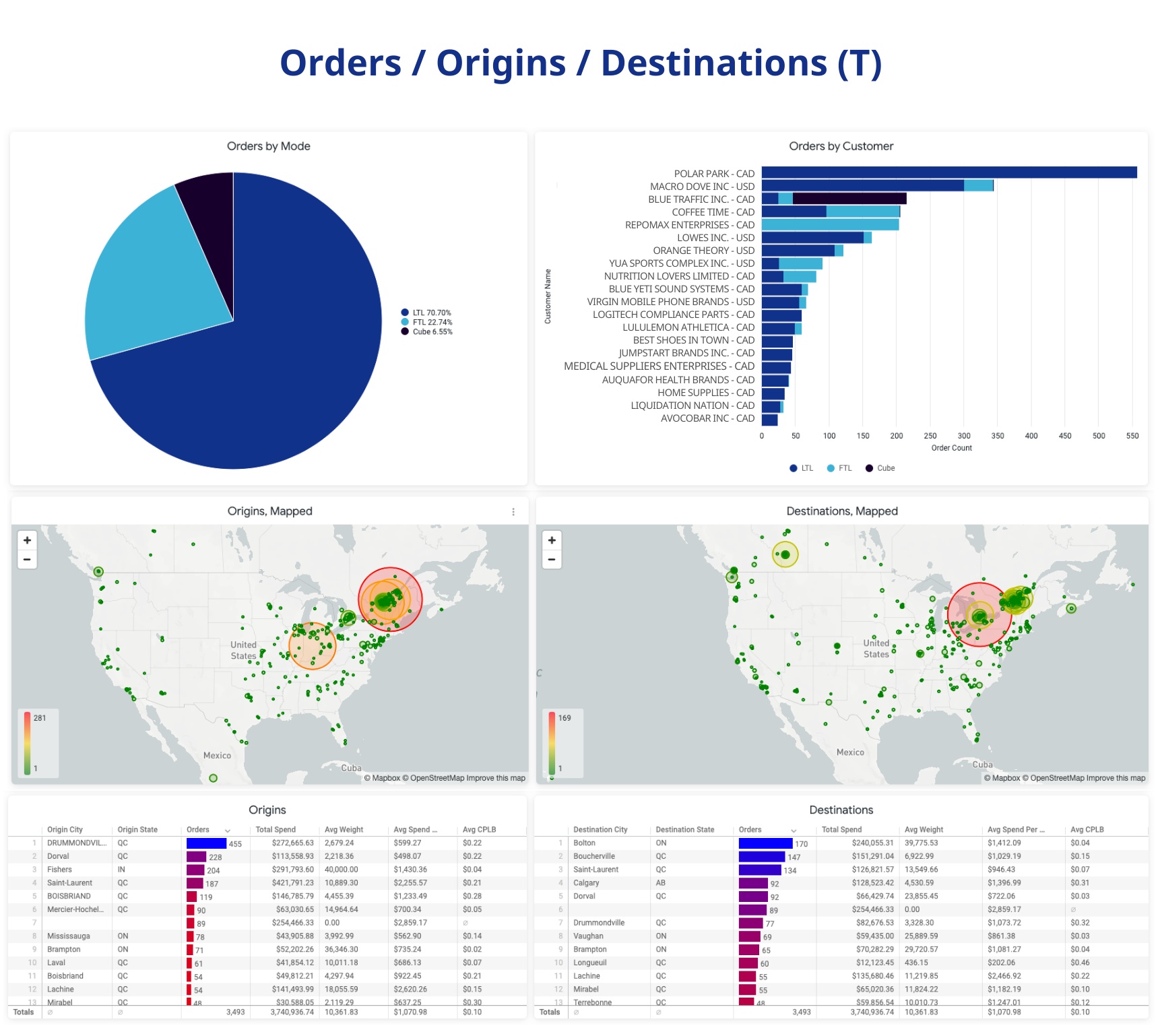The image size is (1160, 1036).
Task: Sort Destinations by Avg CPLB header
Action: [1087, 830]
